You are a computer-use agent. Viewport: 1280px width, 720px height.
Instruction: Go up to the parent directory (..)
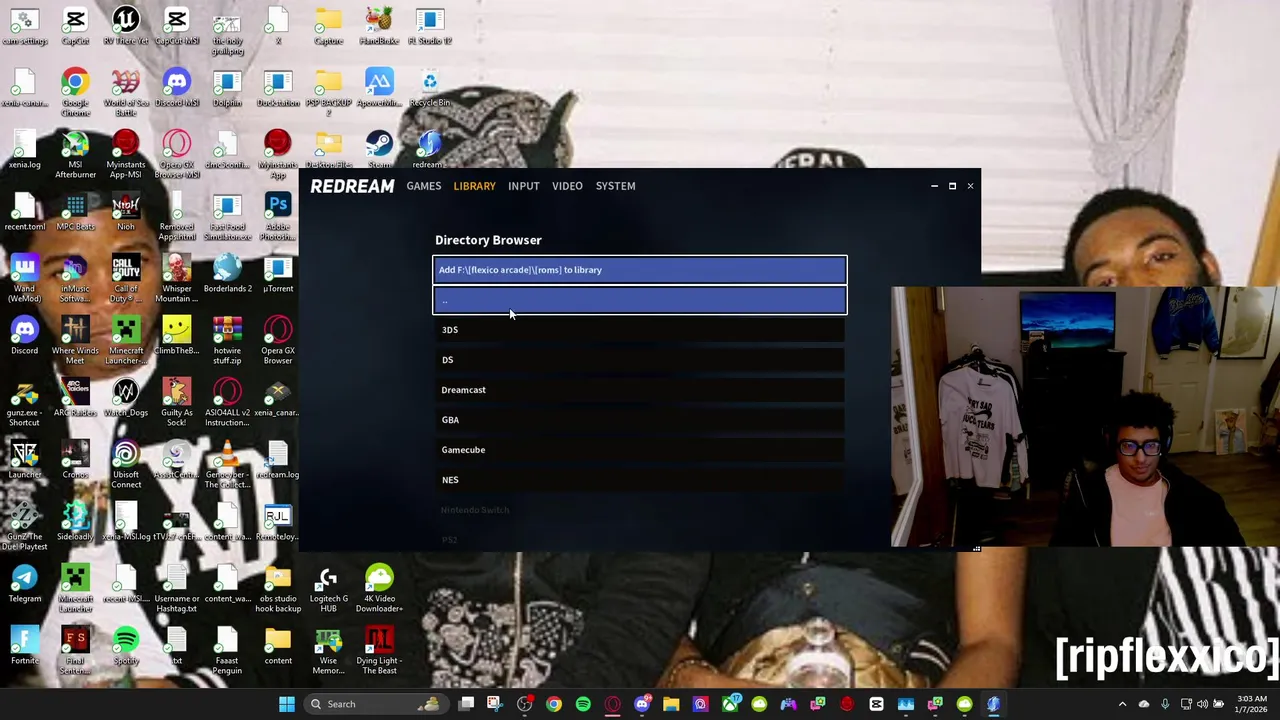[640, 300]
